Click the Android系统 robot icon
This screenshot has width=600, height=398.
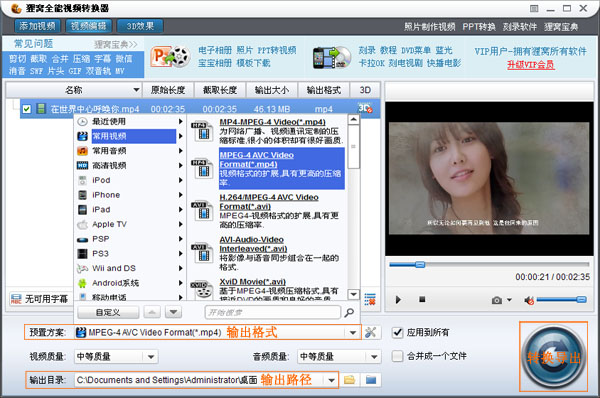82,283
